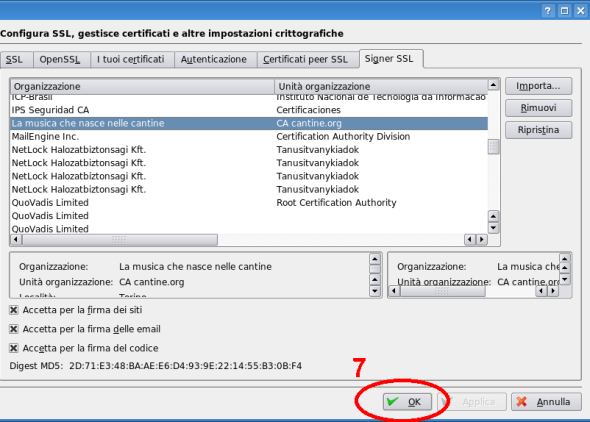The image size is (590, 422).
Task: Sort list by Organizzazione column header
Action: click(x=142, y=87)
